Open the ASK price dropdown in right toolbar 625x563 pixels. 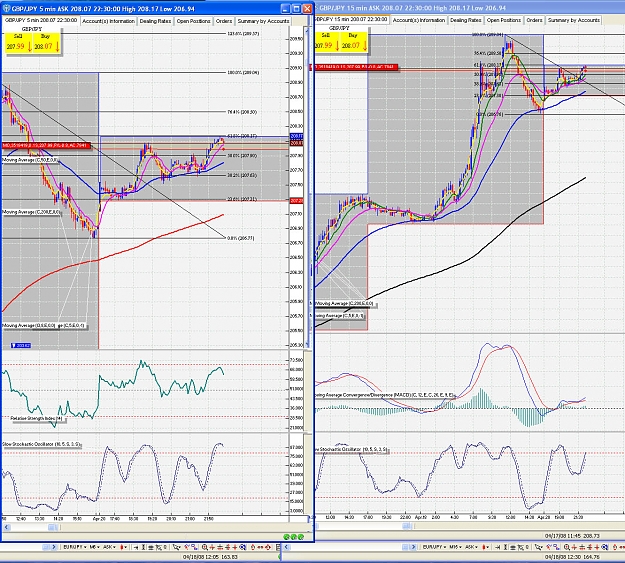click(472, 547)
